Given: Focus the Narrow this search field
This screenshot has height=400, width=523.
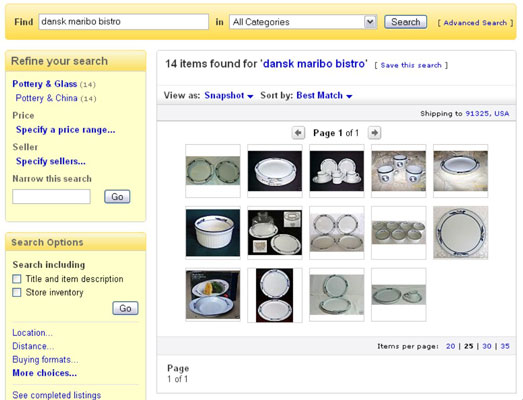Looking at the screenshot, I should tap(51, 196).
